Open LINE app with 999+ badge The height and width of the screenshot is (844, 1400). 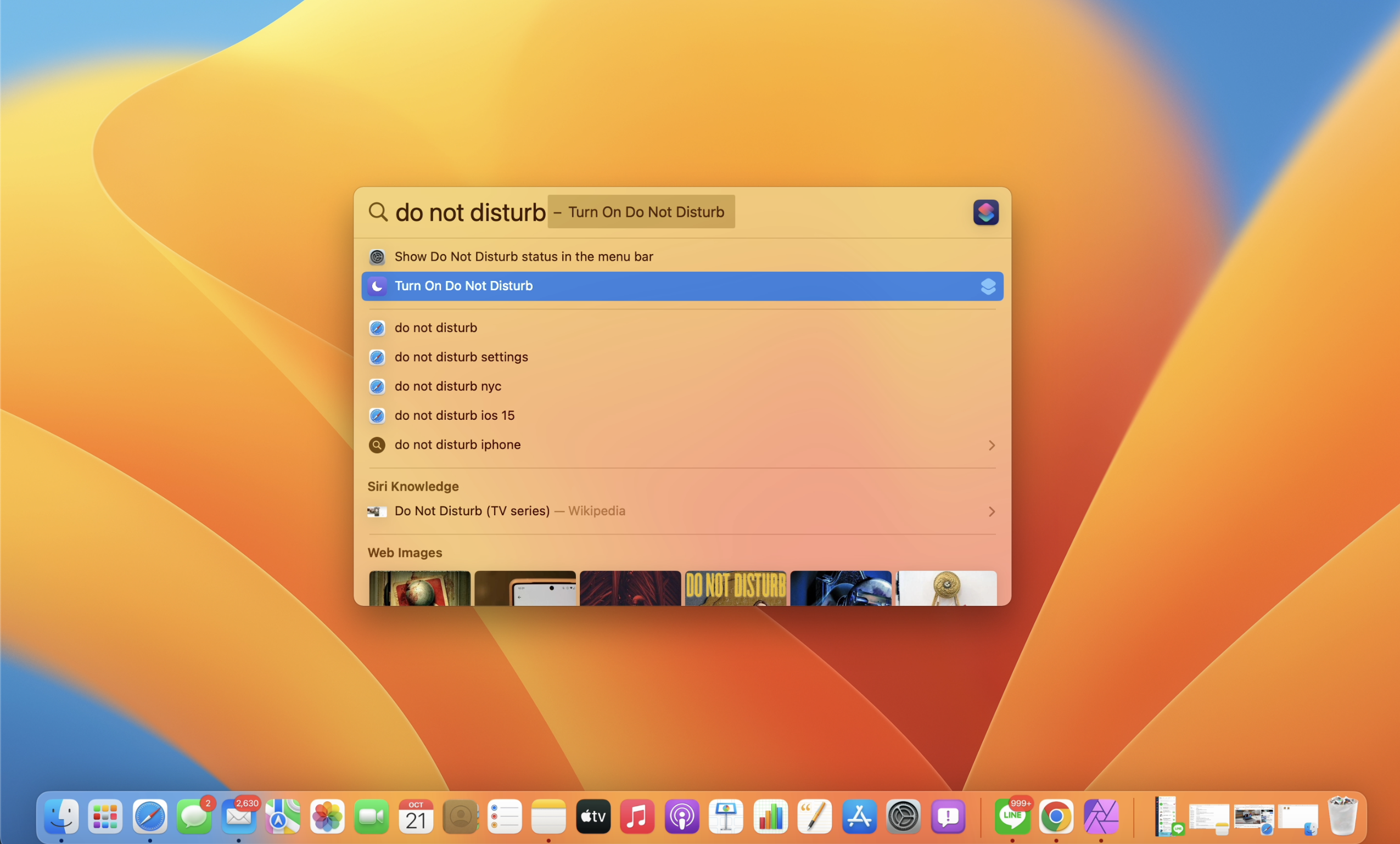1012,817
